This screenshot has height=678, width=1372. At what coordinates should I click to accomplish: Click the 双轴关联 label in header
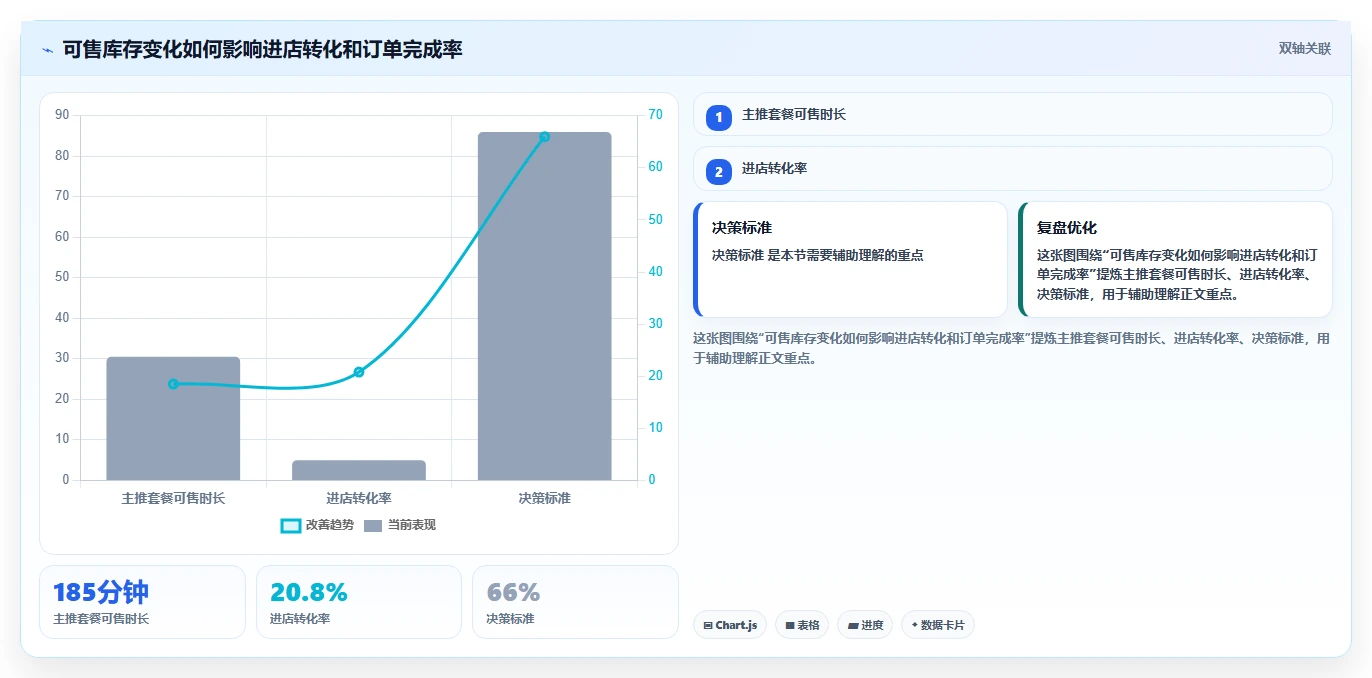point(1304,49)
